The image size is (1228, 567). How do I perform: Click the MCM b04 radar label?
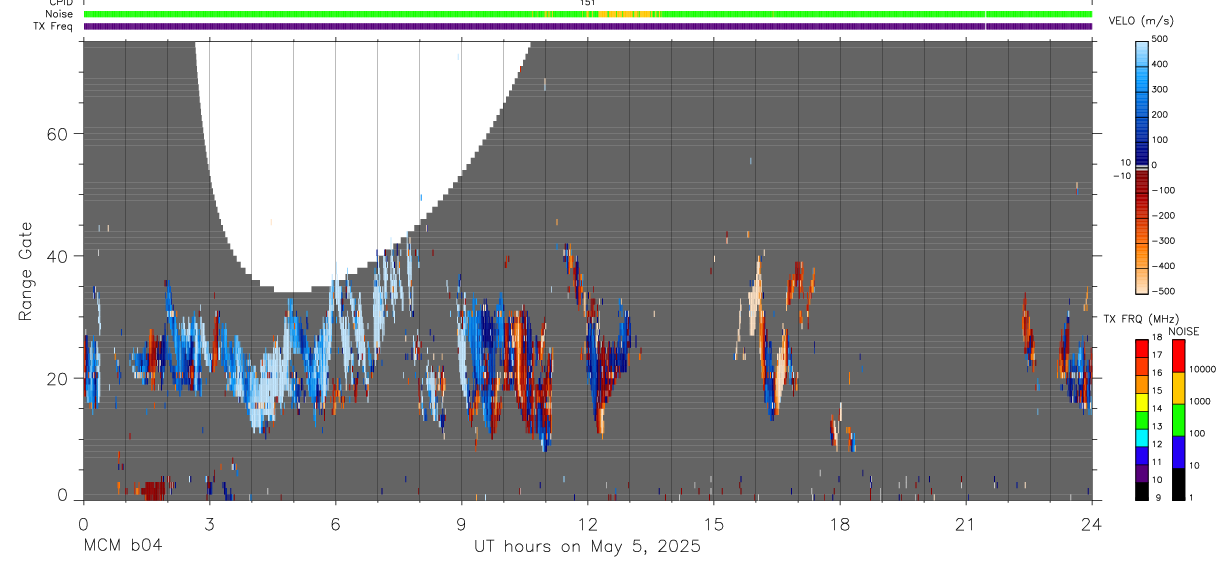[122, 546]
